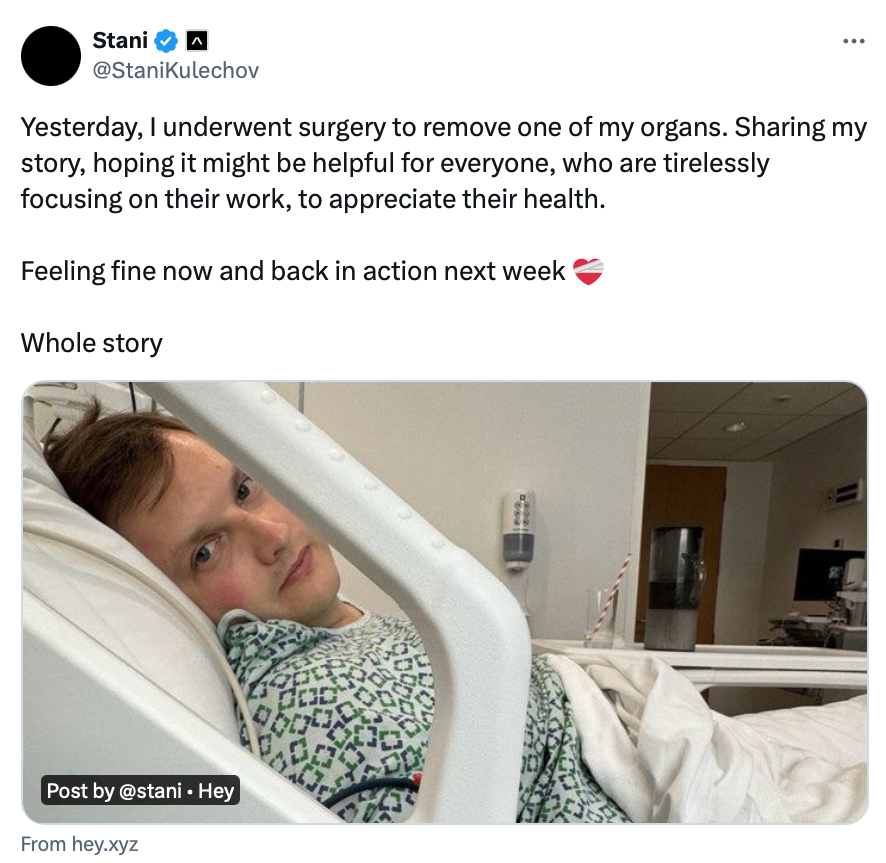This screenshot has height=863, width=886.
Task: Open the hospital photo link card
Action: pyautogui.click(x=445, y=602)
